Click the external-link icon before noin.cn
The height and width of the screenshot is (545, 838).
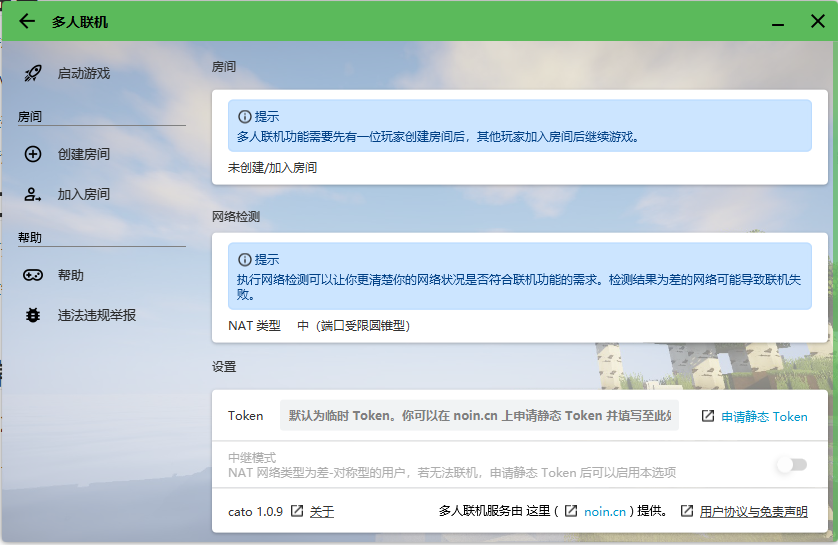[571, 511]
